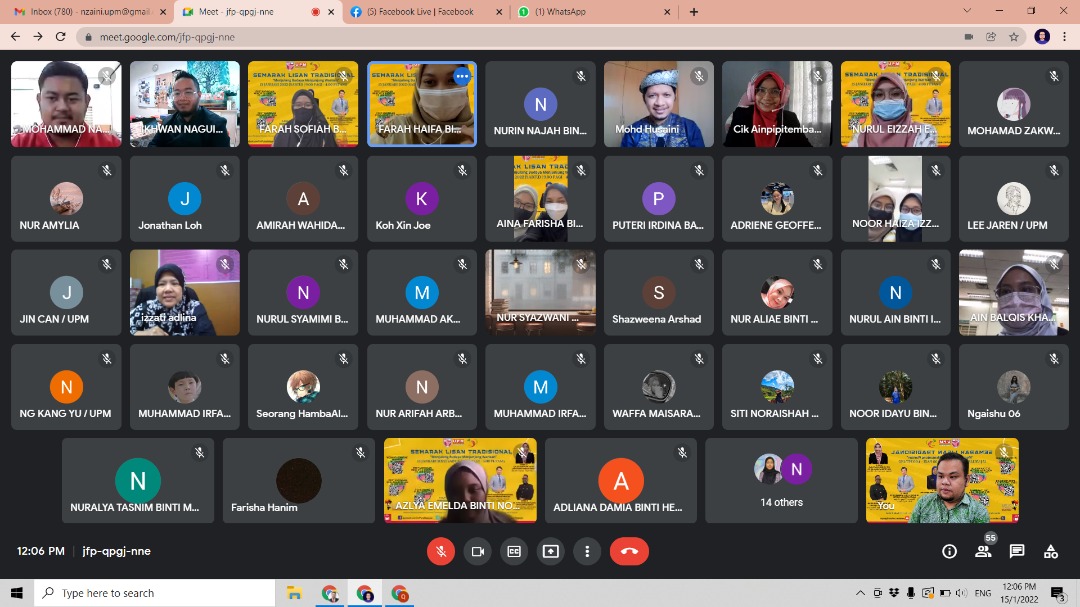Select Mohd Husaini's video tile
The width and height of the screenshot is (1080, 607).
click(x=658, y=104)
